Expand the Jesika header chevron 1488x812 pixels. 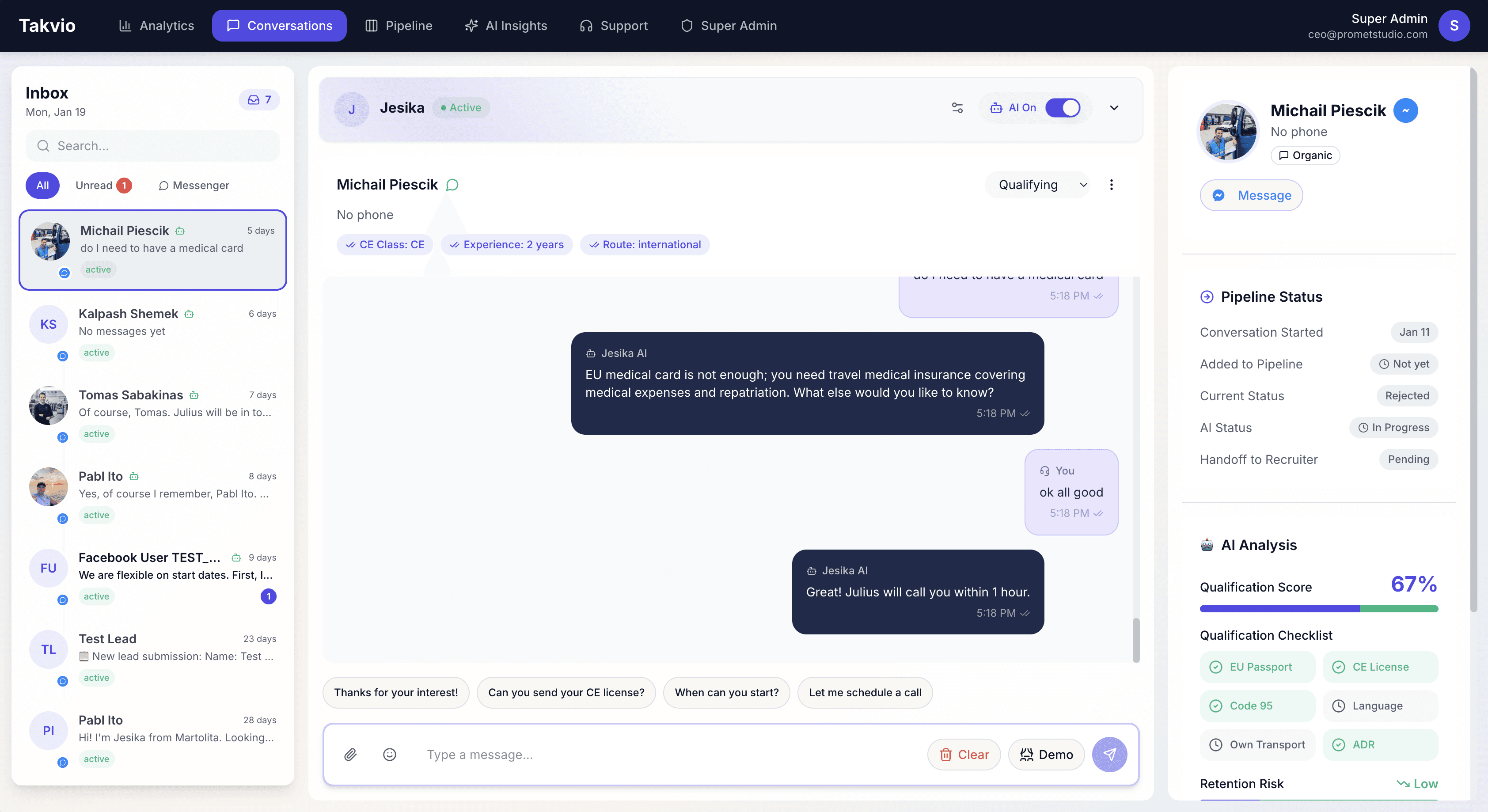[1114, 107]
